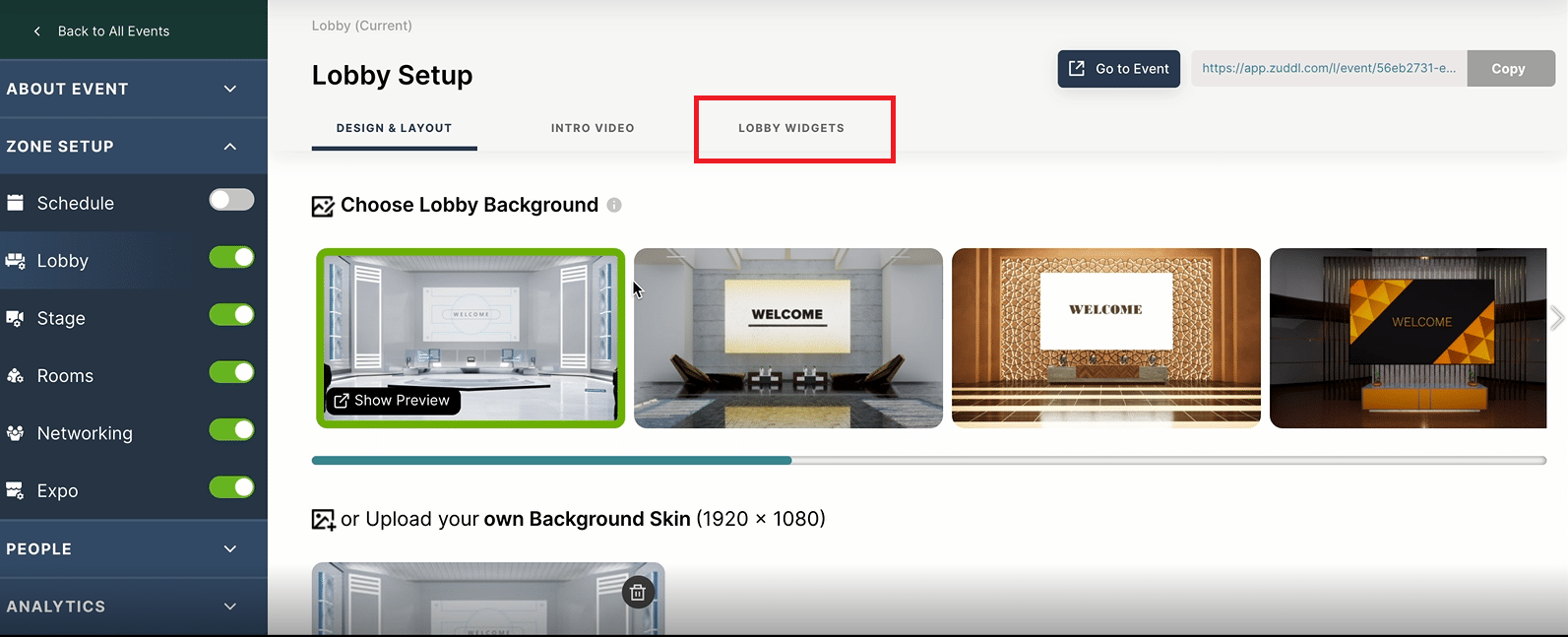Enable the Schedule zone toggle

(231, 200)
